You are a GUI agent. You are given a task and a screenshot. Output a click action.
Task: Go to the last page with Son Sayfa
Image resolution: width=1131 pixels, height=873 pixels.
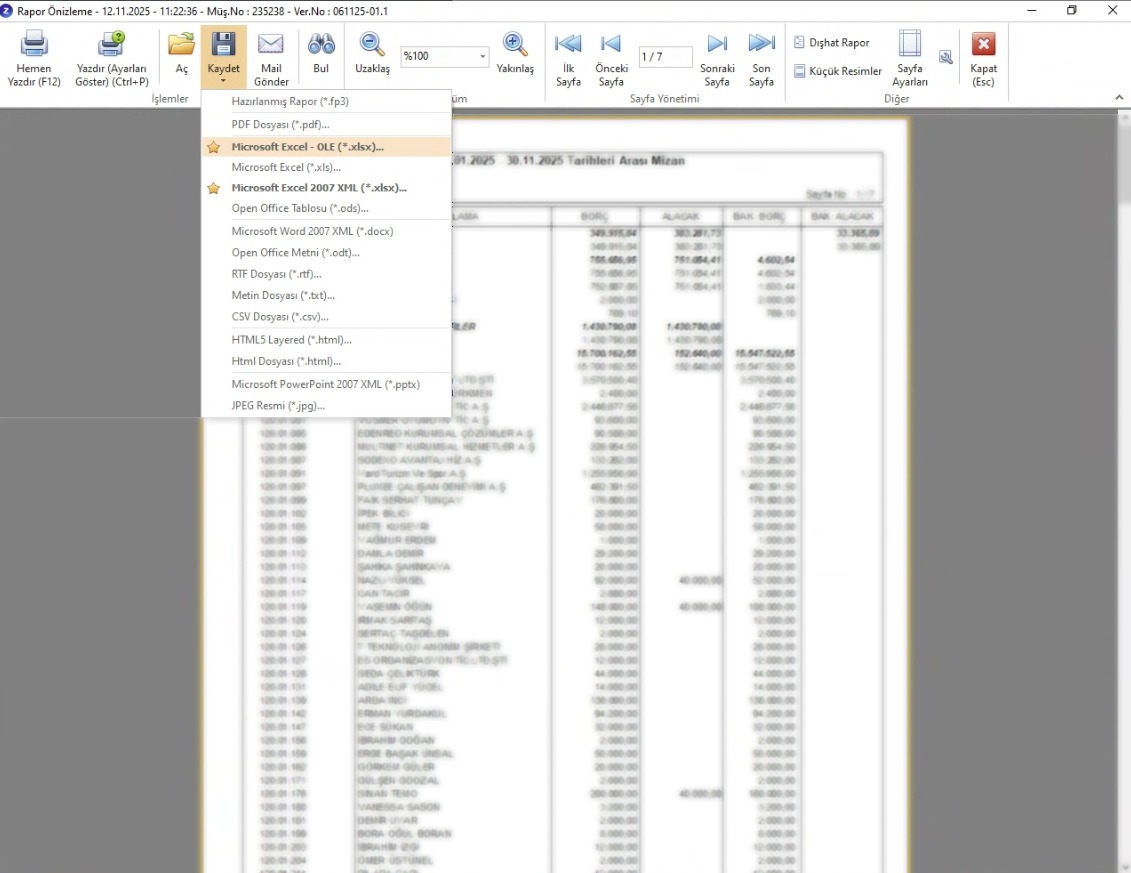coord(761,46)
